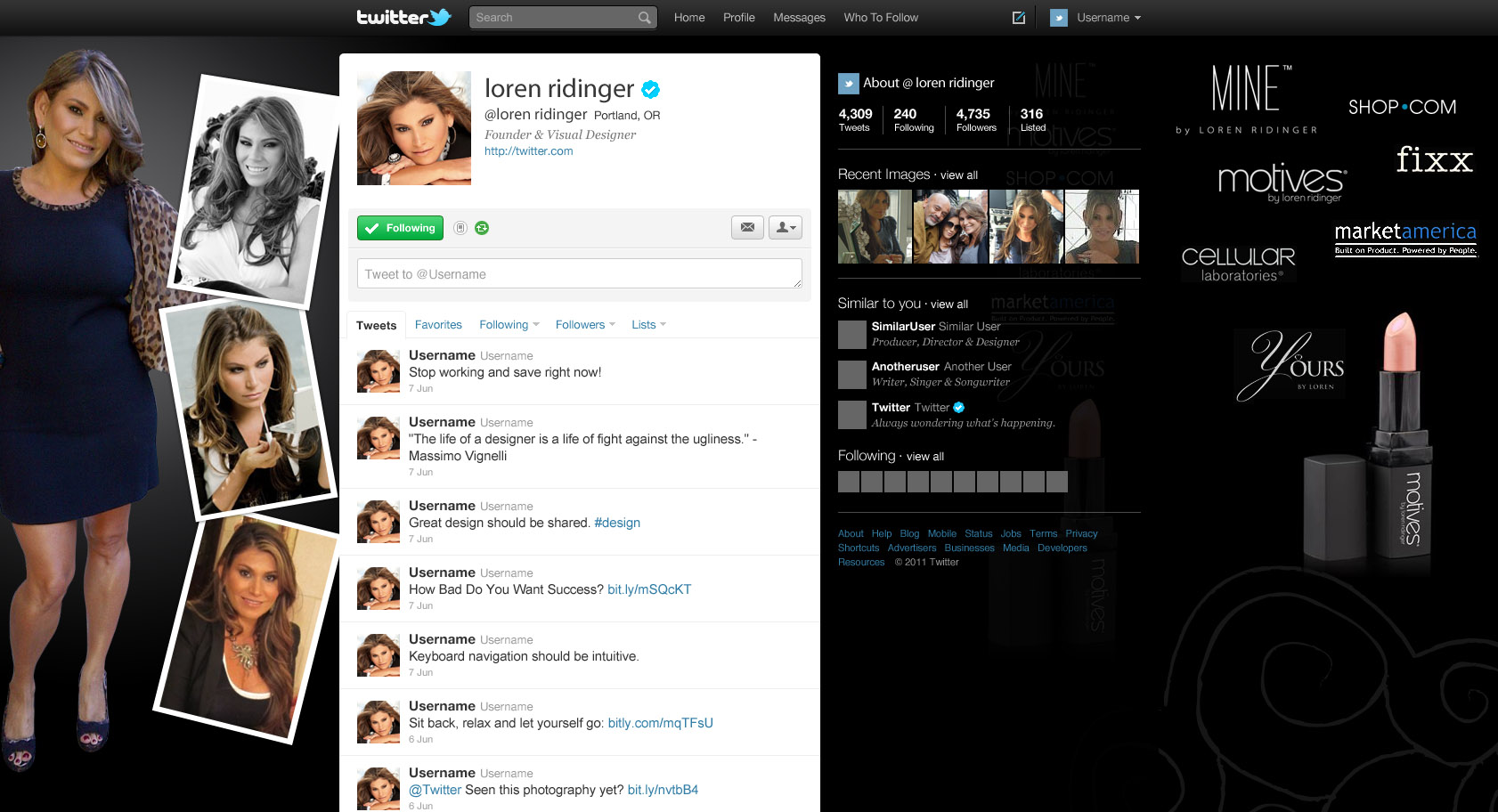Click last following avatar square

[x=1057, y=482]
